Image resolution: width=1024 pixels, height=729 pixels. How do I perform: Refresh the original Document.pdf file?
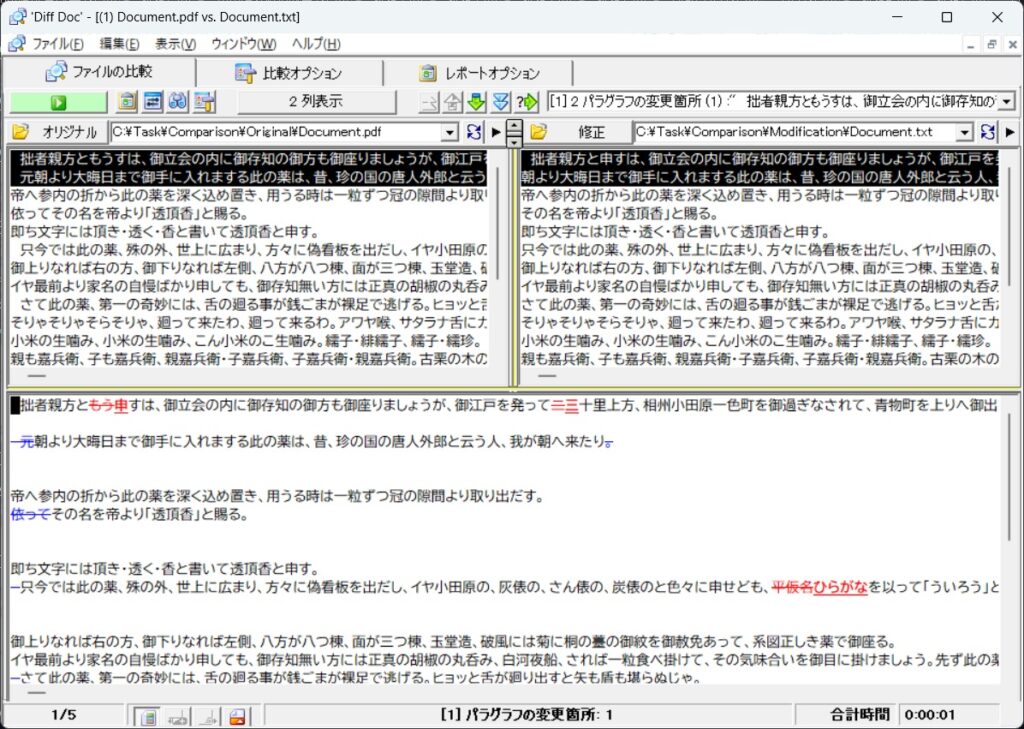(x=474, y=132)
